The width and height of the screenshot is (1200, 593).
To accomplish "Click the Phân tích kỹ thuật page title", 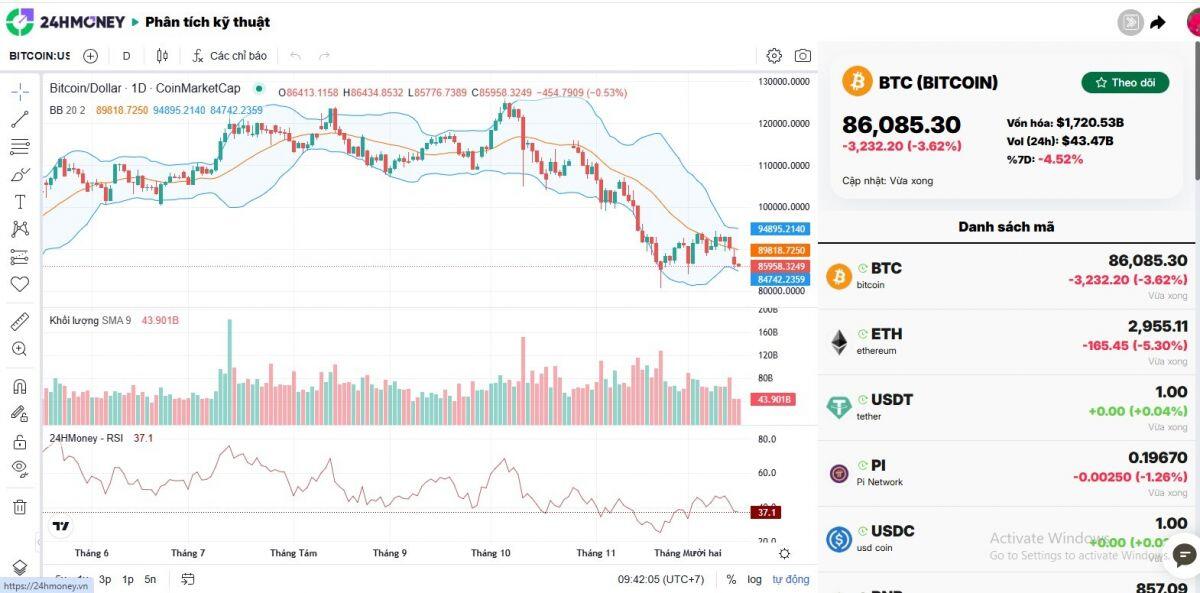I will point(207,22).
